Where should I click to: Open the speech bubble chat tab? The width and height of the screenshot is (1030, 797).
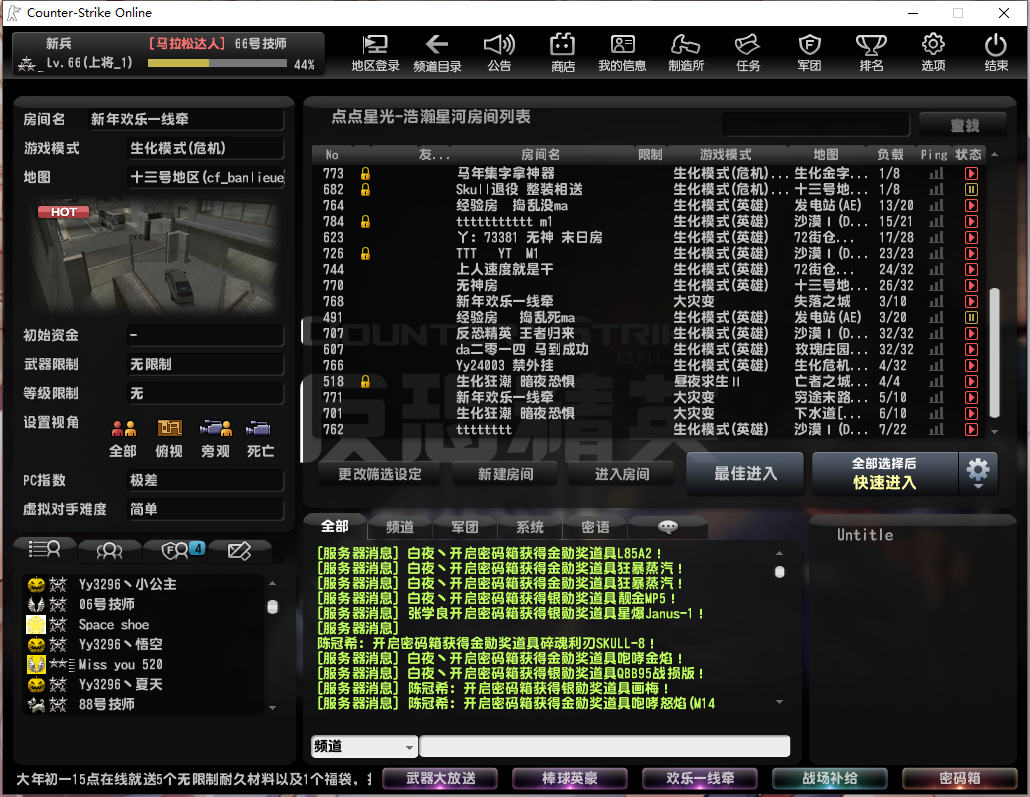tap(668, 527)
